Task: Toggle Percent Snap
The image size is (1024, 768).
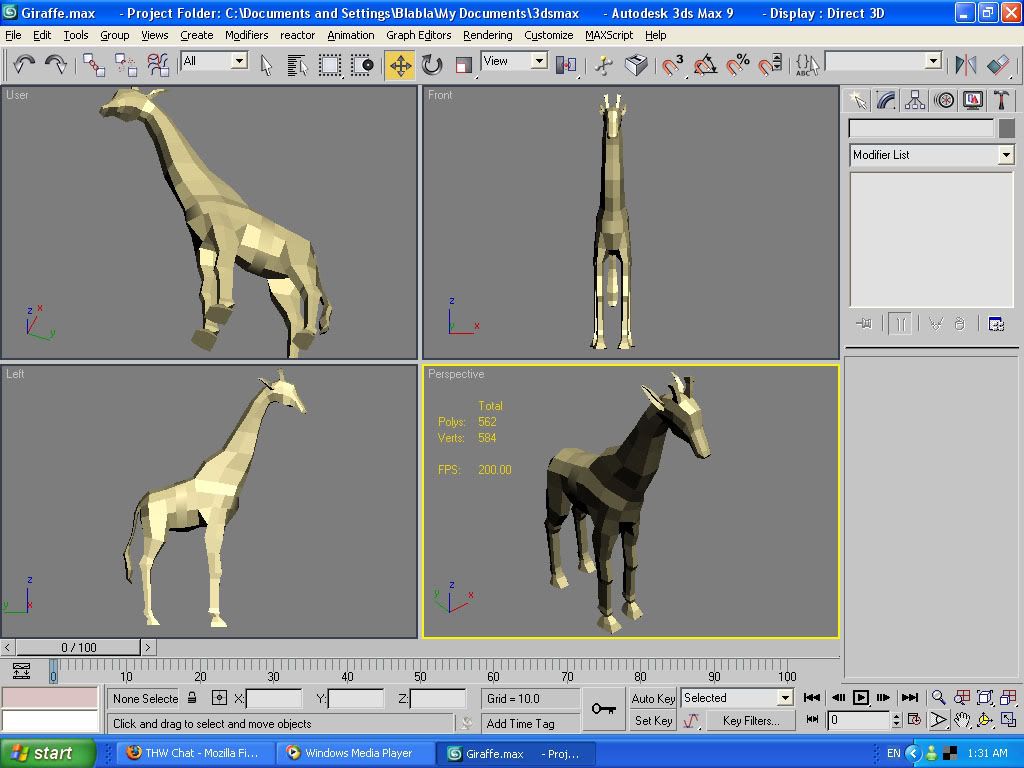Action: tap(738, 65)
